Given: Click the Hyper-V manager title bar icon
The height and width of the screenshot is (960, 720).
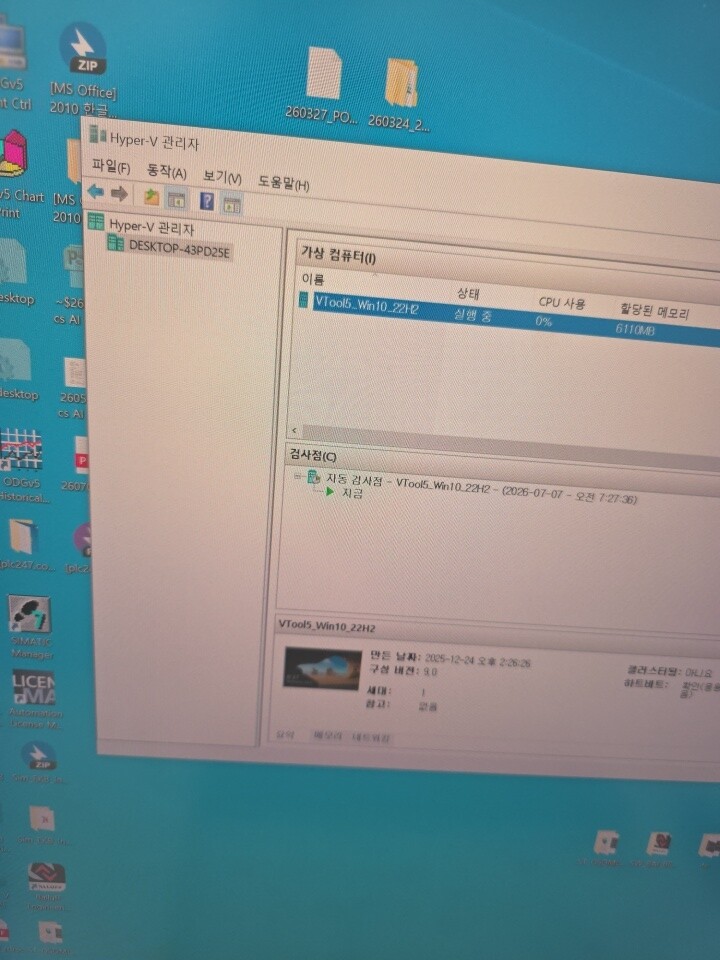Looking at the screenshot, I should click(98, 133).
